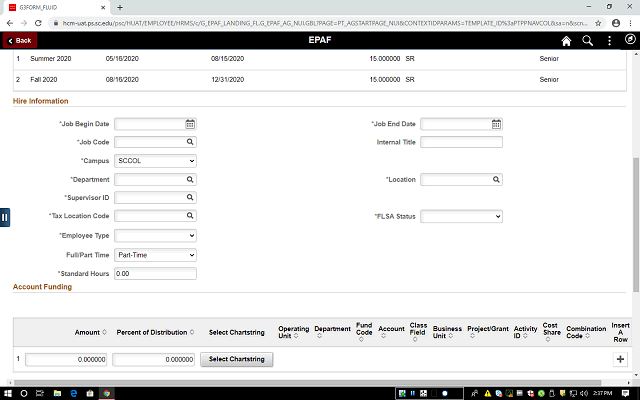Open Microsoft Store from the taskbar

coord(90,393)
